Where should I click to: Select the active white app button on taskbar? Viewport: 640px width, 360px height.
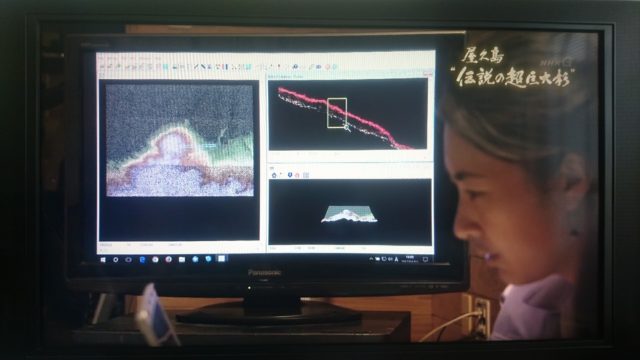tap(221, 259)
